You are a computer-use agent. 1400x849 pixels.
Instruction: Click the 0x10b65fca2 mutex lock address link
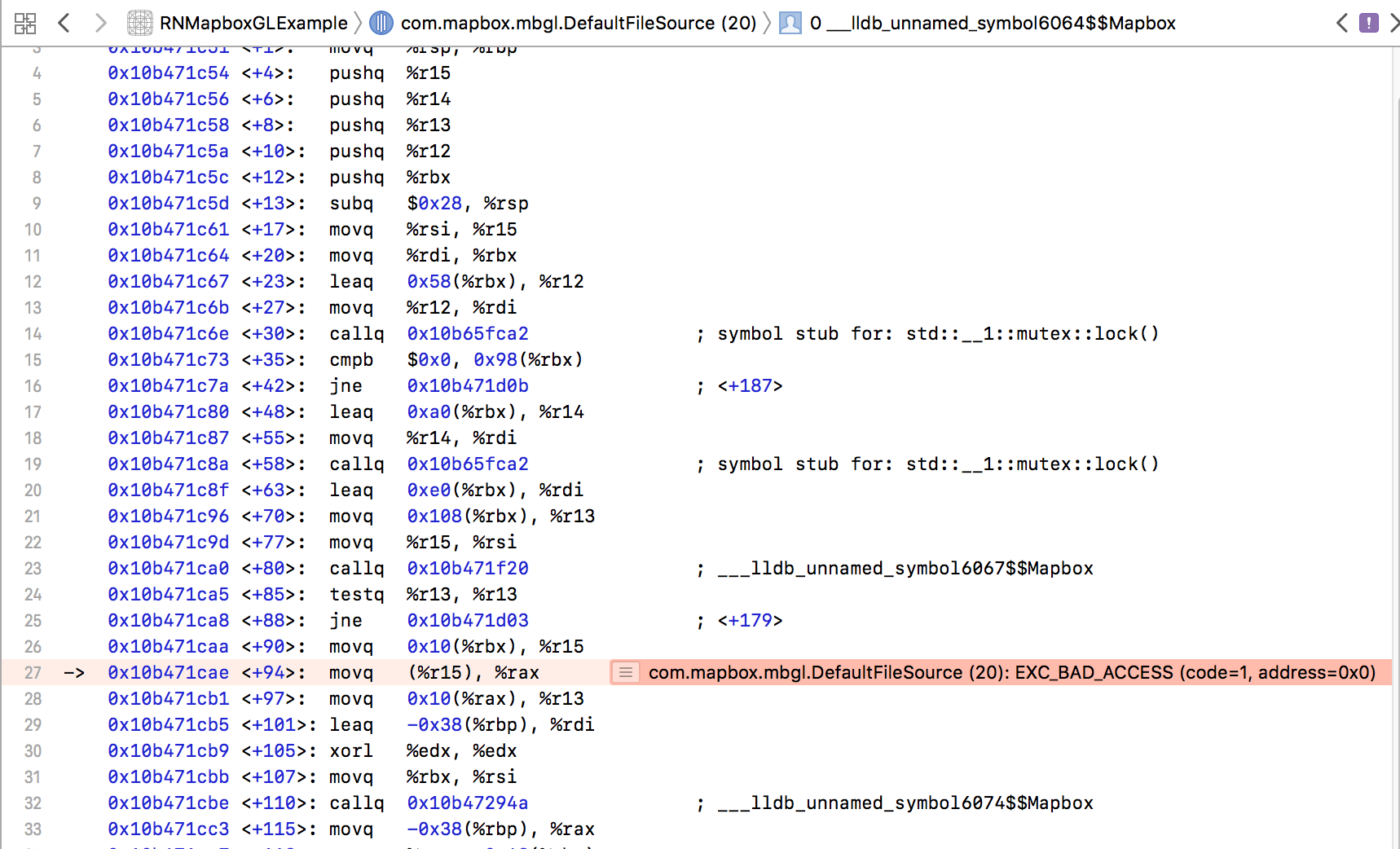point(467,333)
